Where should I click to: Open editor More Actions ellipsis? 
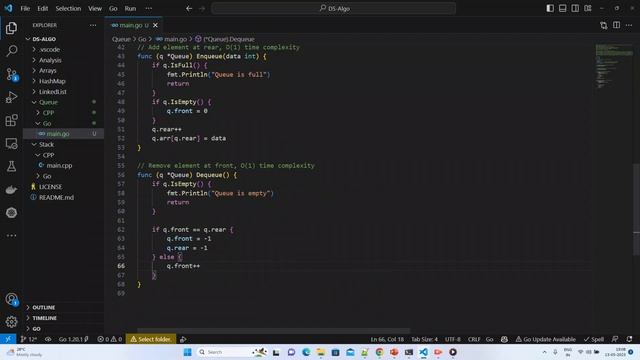629,25
